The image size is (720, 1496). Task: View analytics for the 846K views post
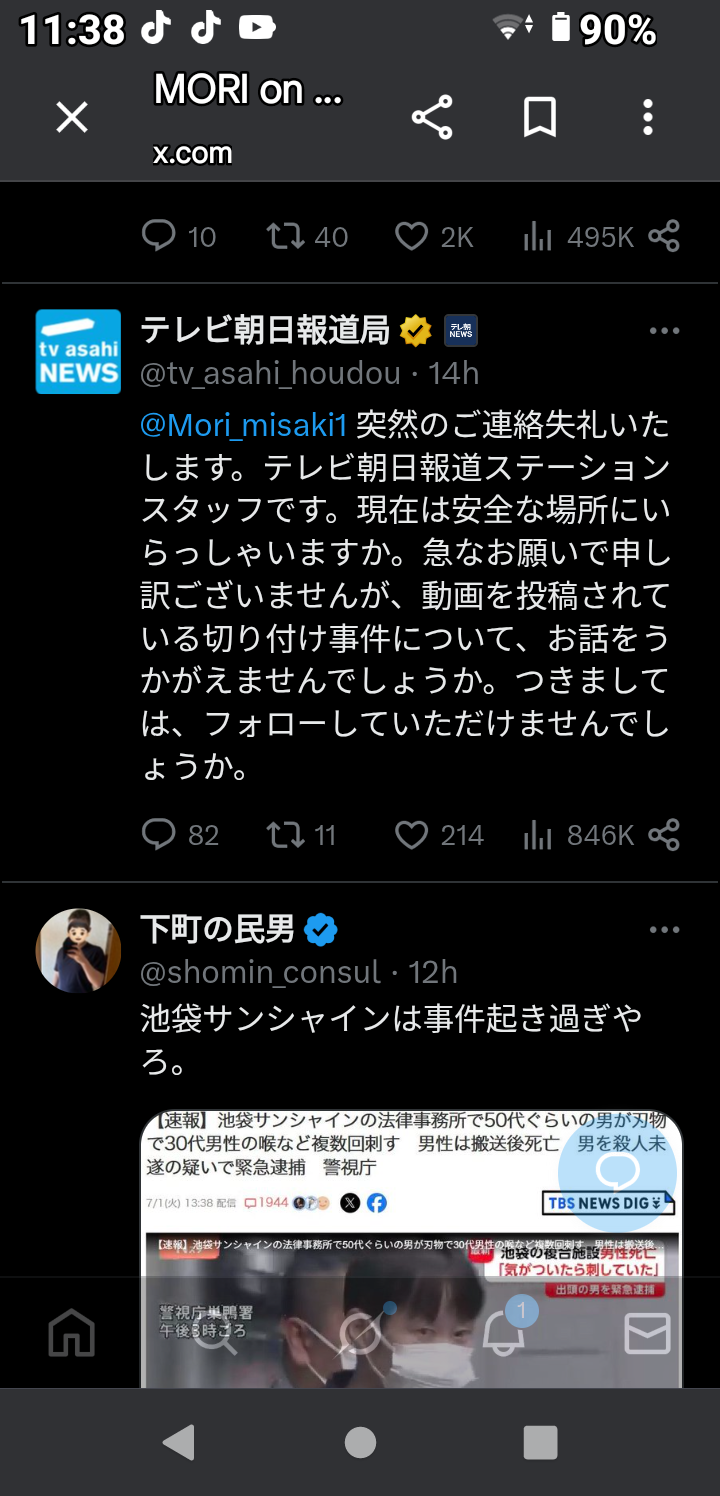point(538,835)
